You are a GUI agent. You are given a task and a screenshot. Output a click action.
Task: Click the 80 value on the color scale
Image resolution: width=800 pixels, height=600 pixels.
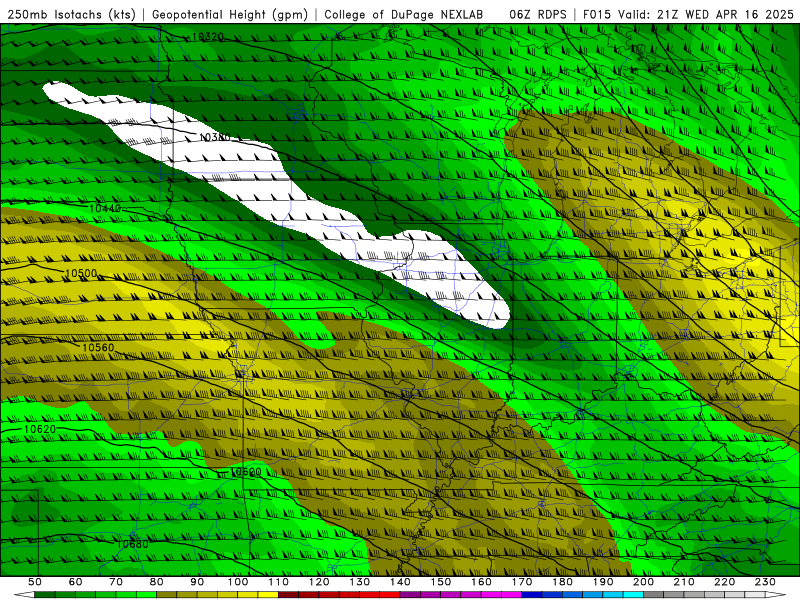coord(157,582)
